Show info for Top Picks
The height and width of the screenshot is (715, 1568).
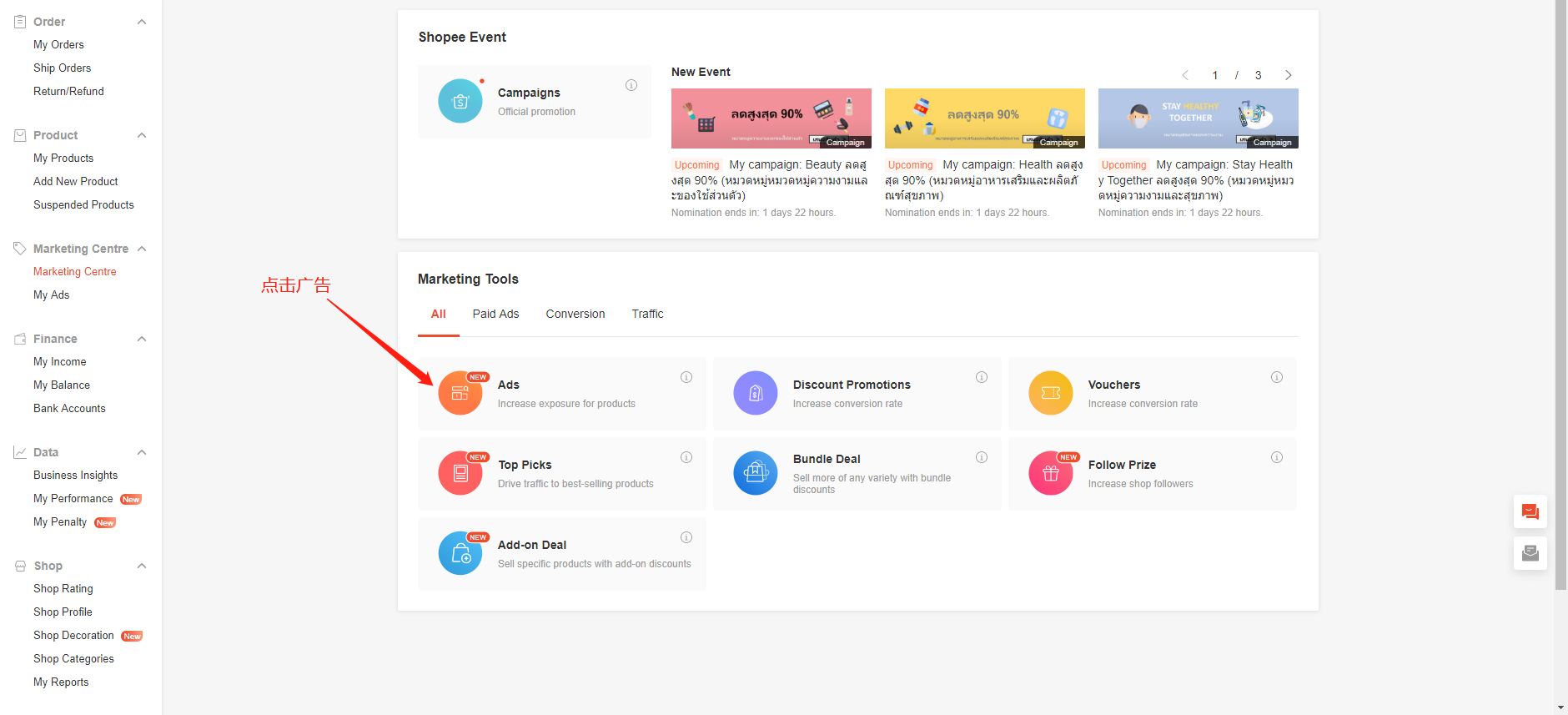click(686, 457)
